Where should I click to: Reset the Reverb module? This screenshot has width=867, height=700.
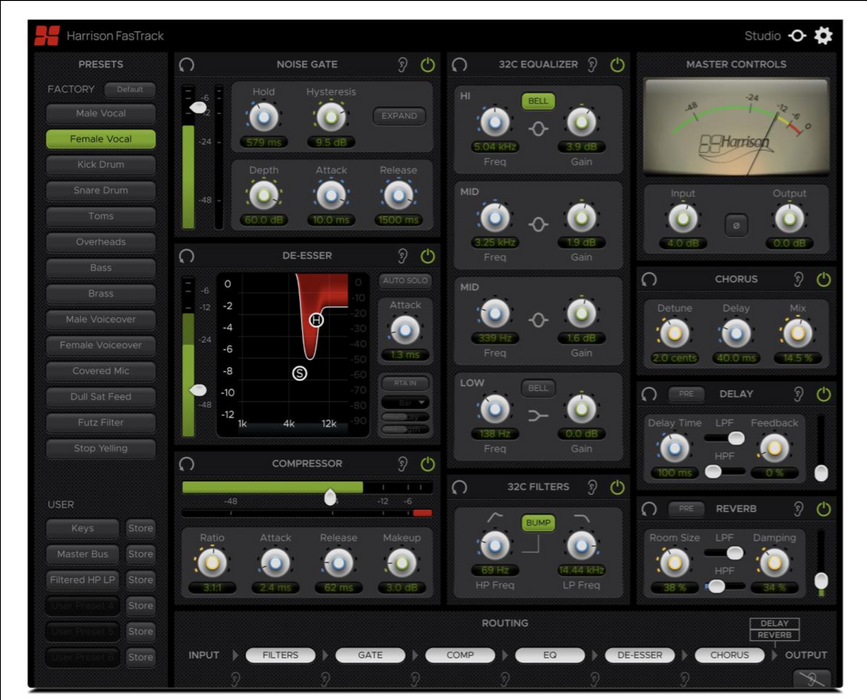tap(649, 509)
